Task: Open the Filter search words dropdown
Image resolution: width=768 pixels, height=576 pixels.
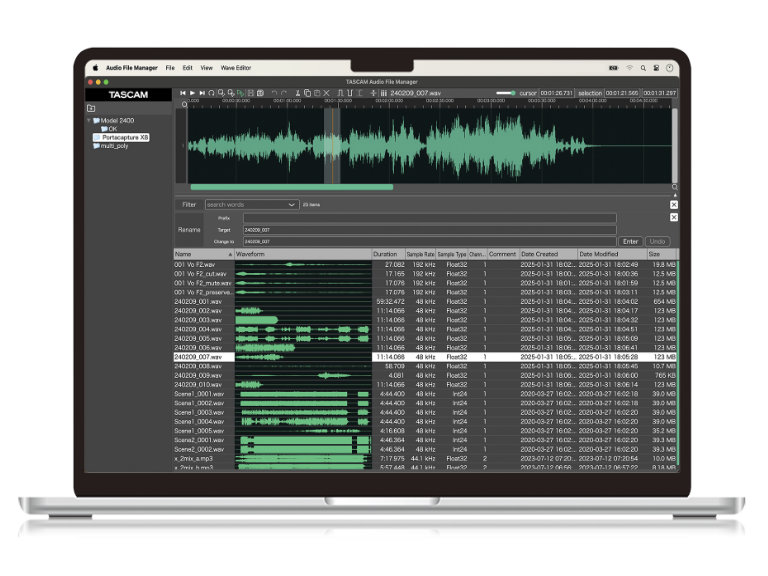Action: click(x=252, y=205)
